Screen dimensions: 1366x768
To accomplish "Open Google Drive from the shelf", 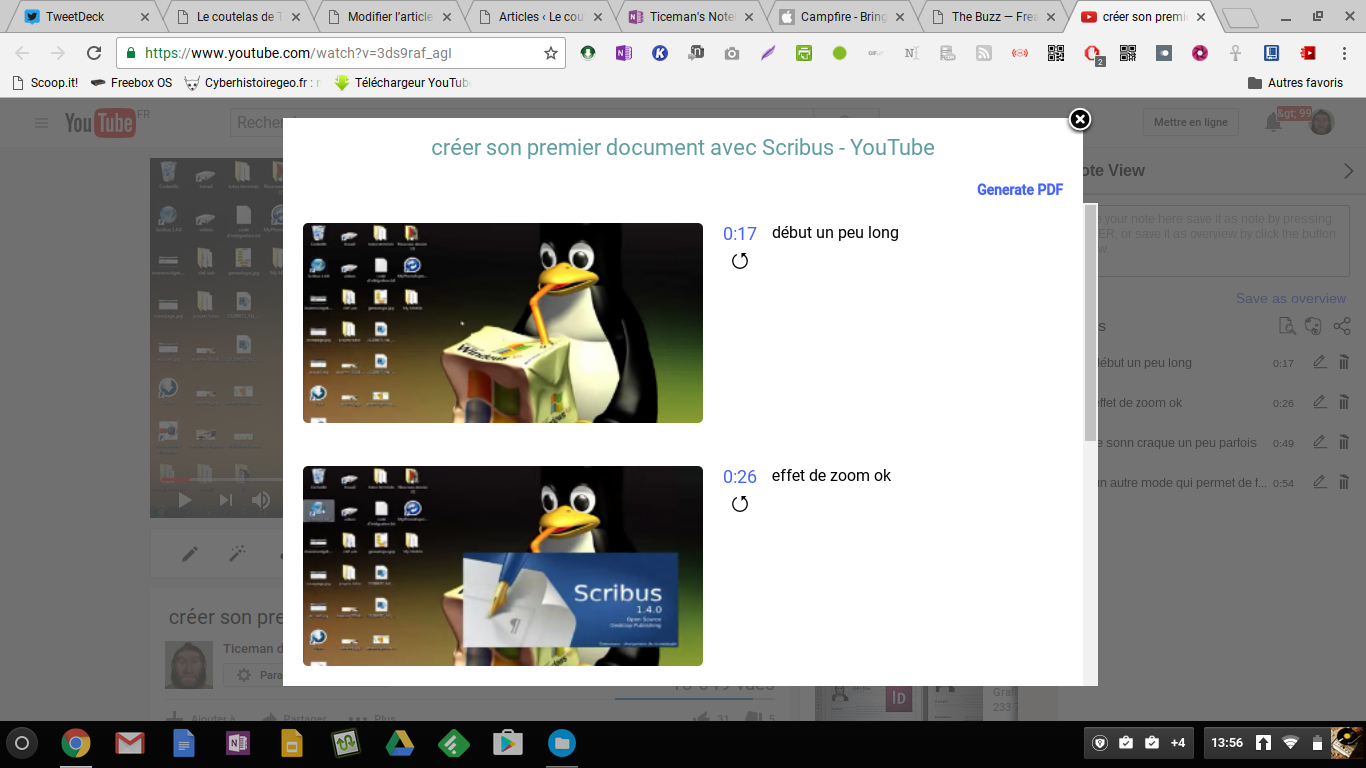I will (400, 743).
